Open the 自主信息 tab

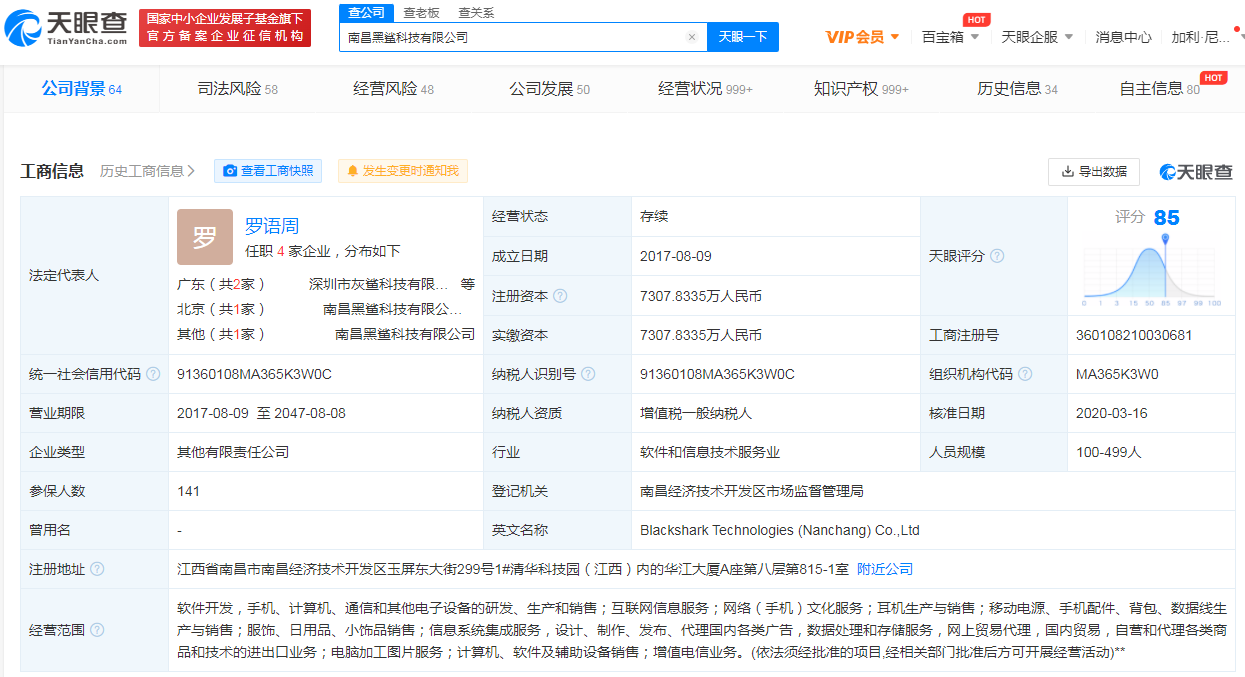(1160, 89)
